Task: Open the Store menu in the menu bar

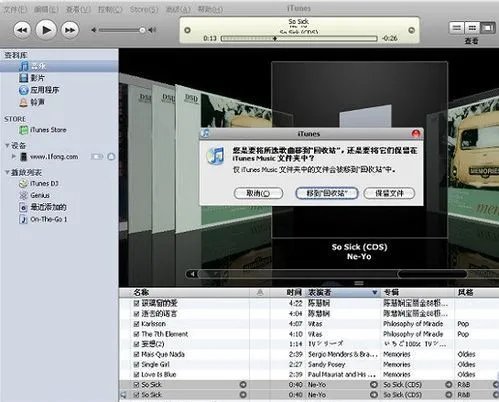Action: 144,9
